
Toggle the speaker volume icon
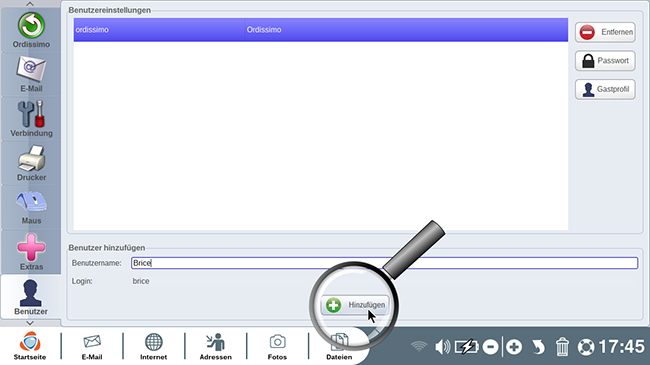(442, 347)
